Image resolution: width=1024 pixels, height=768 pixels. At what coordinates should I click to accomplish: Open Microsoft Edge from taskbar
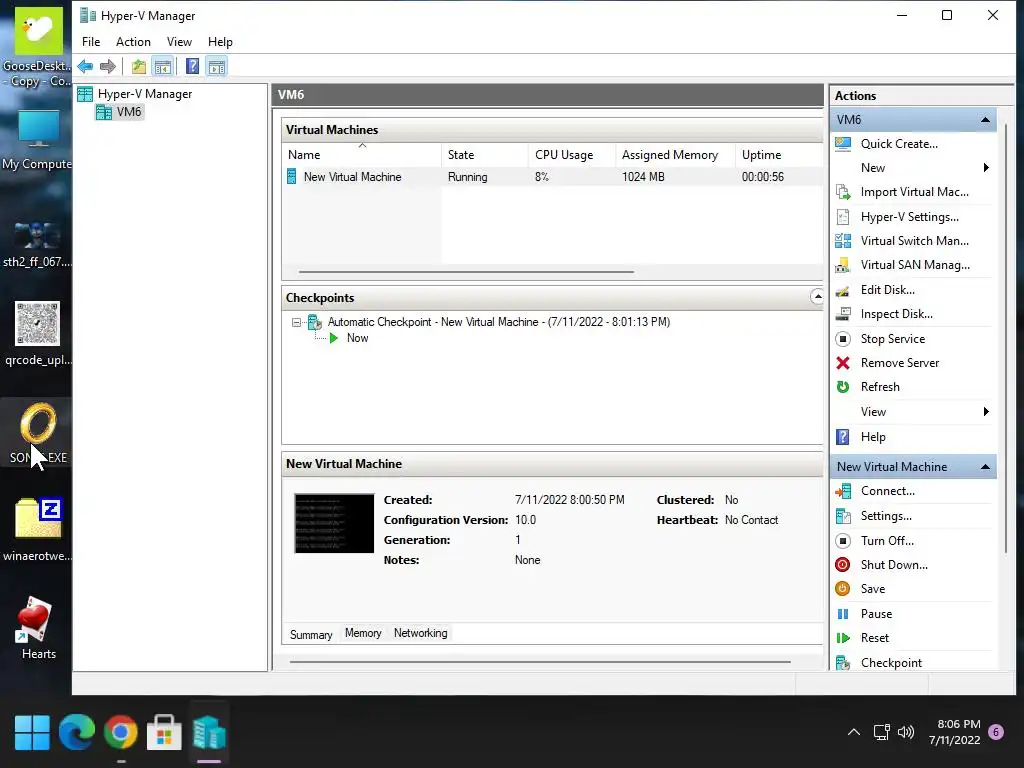click(76, 733)
